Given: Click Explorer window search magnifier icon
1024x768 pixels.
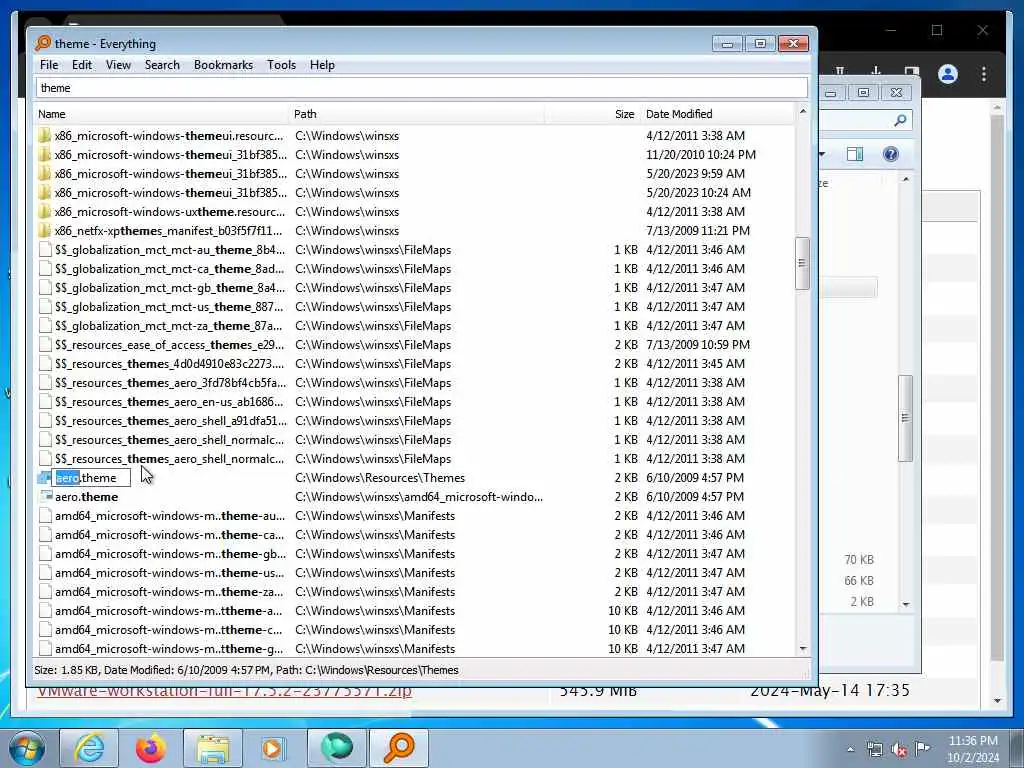Looking at the screenshot, I should point(900,120).
